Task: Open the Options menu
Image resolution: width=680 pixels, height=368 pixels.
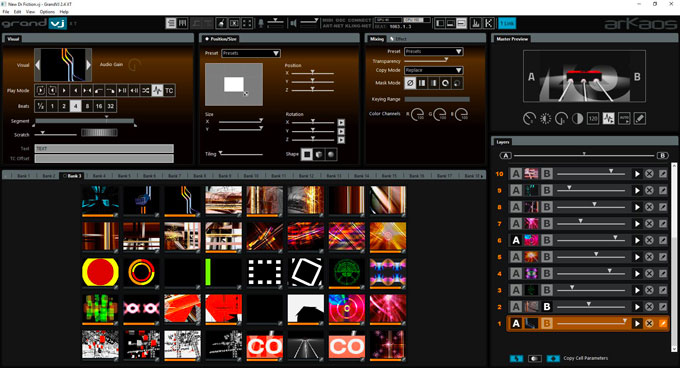Action: (47, 12)
